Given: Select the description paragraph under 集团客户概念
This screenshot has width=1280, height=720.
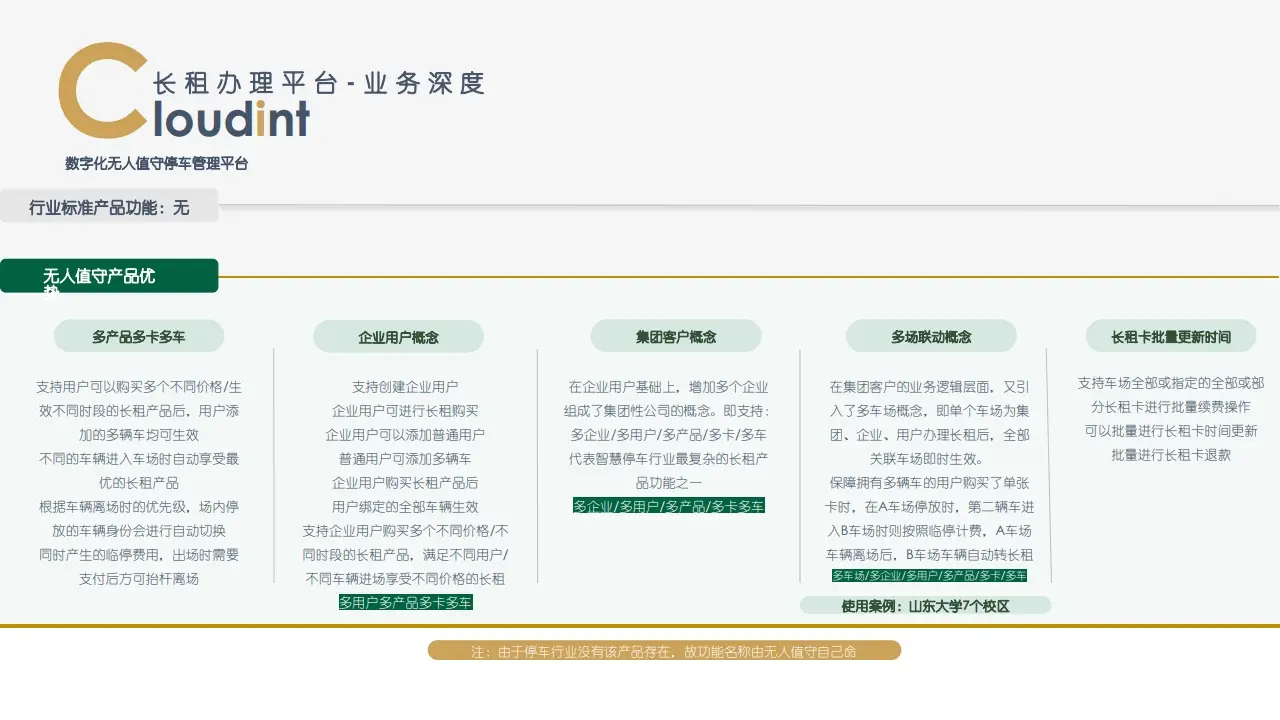Looking at the screenshot, I should pyautogui.click(x=668, y=435).
